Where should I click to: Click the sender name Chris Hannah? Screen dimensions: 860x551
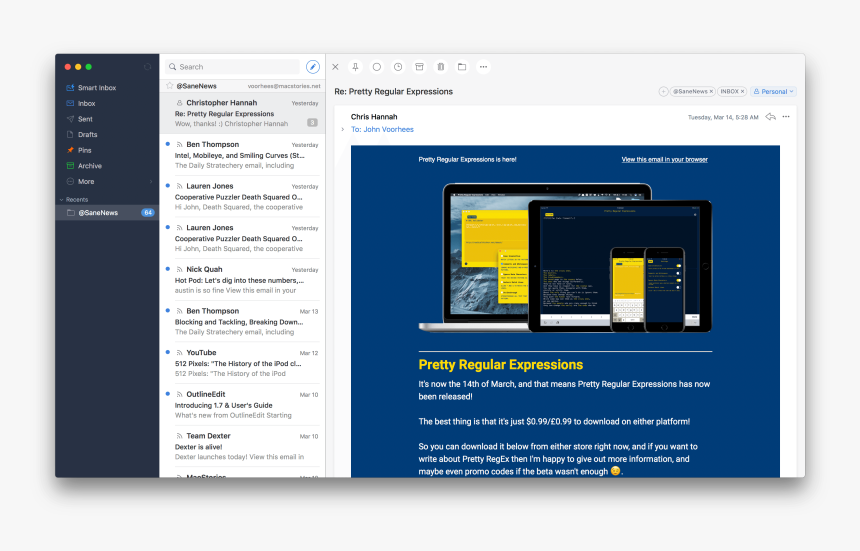pos(374,117)
